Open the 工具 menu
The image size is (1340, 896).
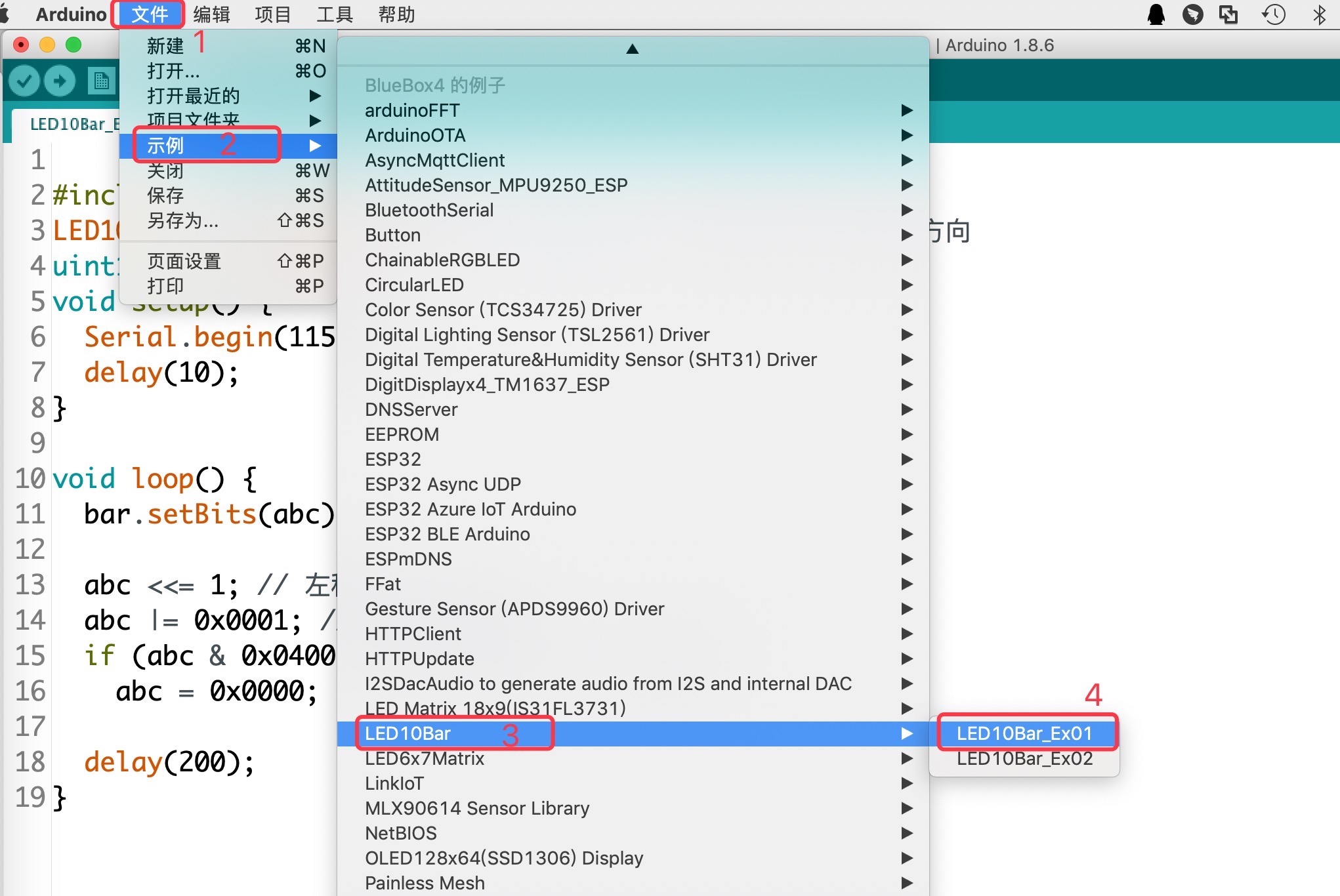pyautogui.click(x=335, y=14)
